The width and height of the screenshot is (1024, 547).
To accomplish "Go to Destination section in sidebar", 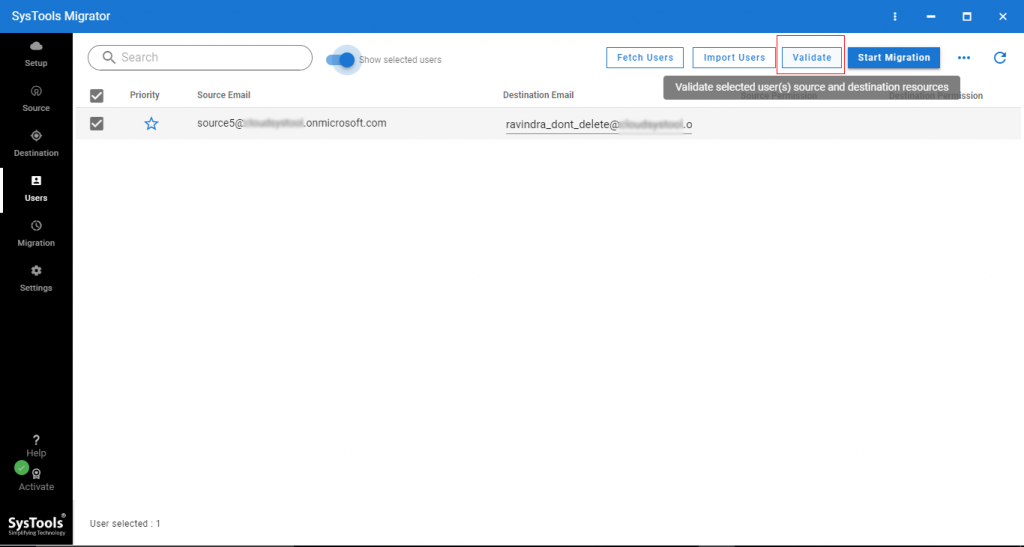I will click(x=36, y=144).
